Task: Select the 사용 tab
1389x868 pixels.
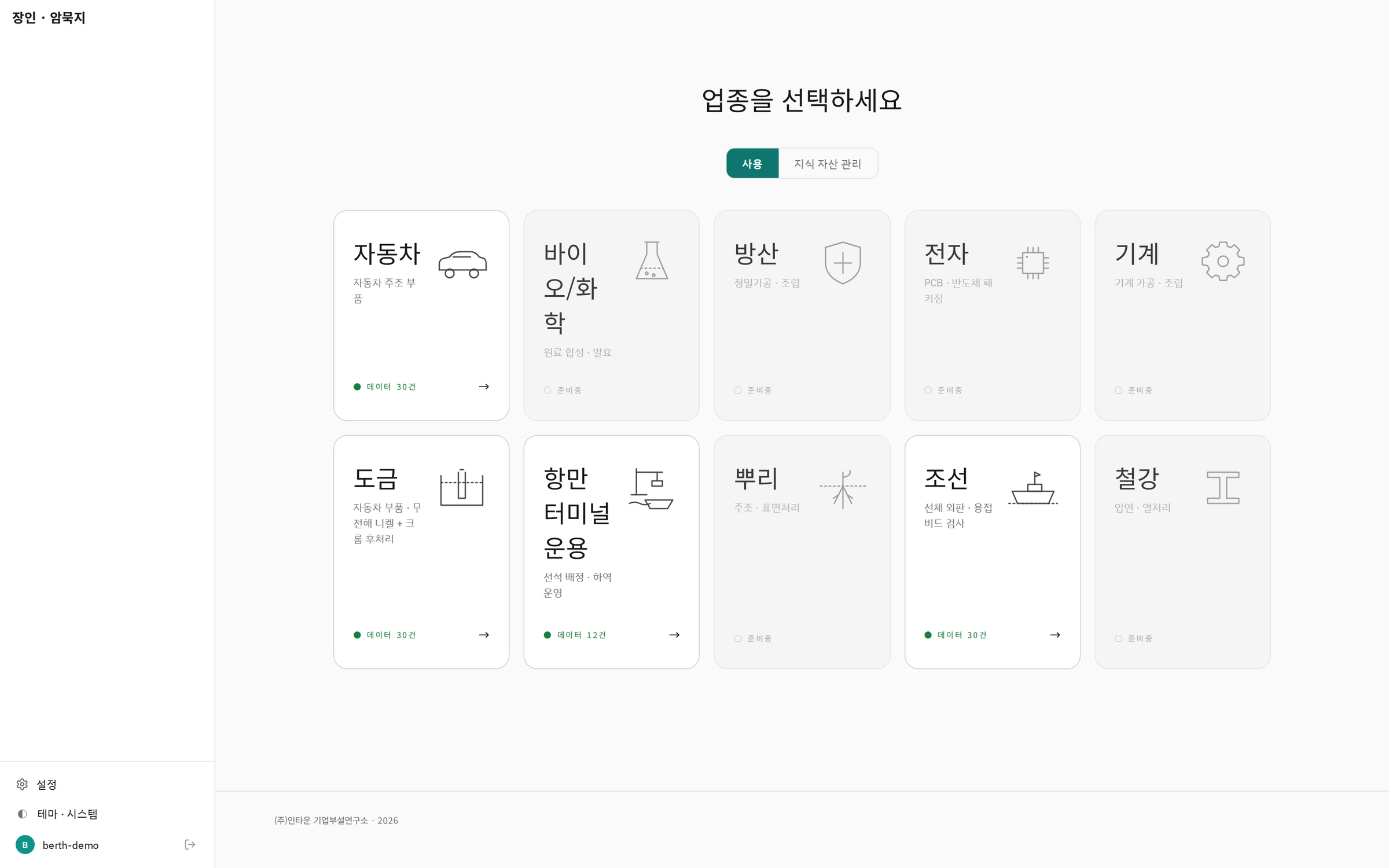Action: coord(752,164)
